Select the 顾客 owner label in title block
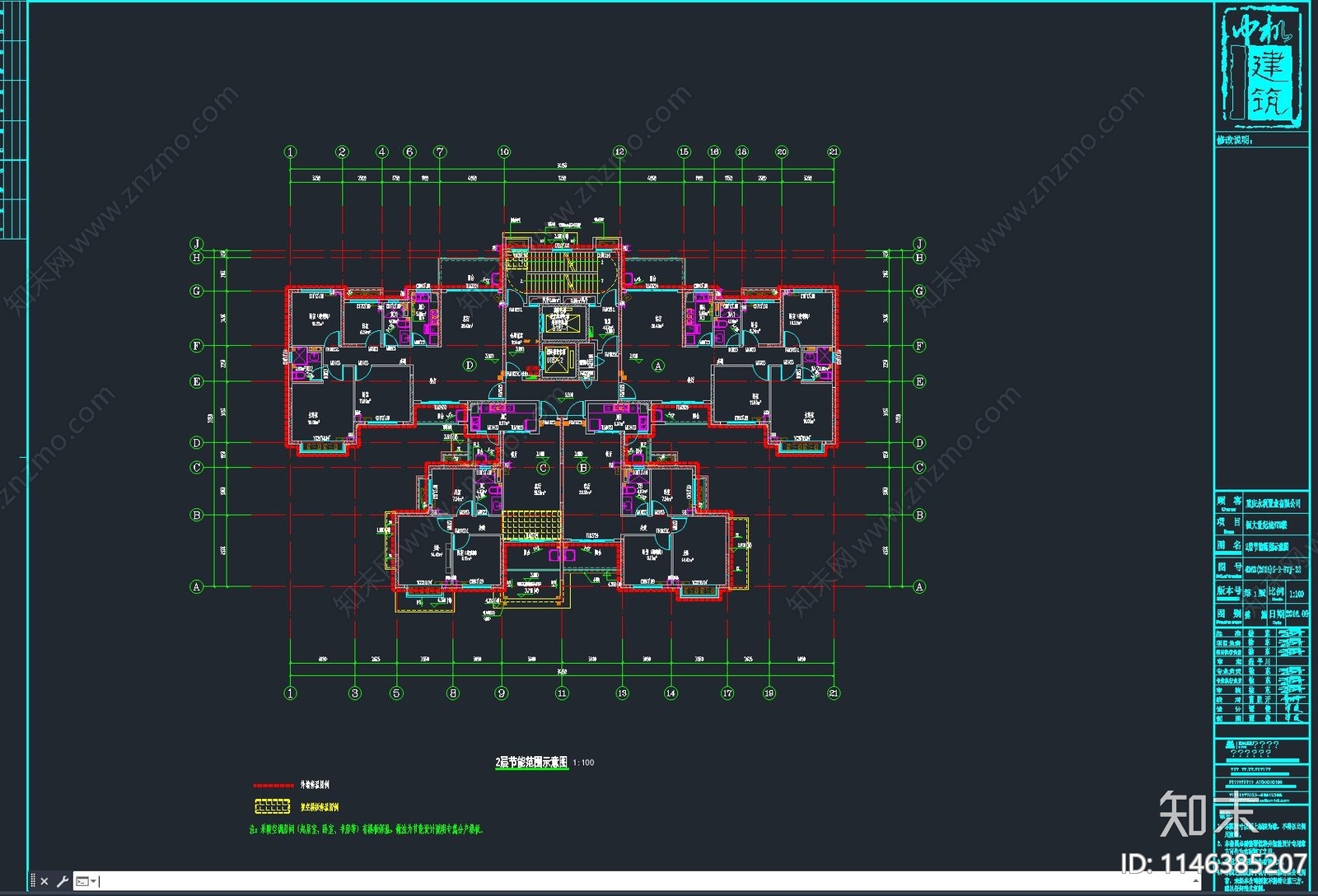This screenshot has height=896, width=1318. 1228,502
